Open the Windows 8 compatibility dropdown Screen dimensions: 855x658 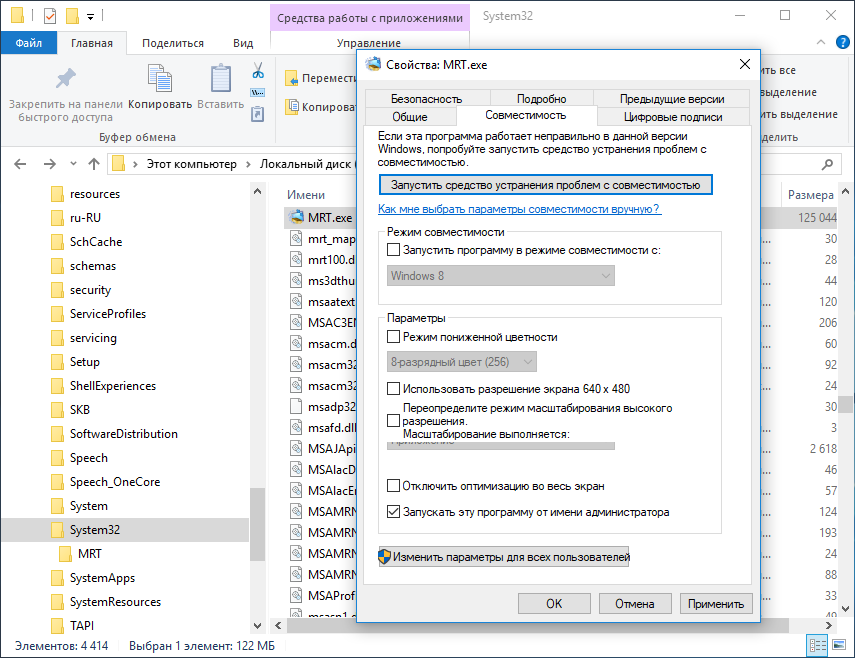[x=501, y=276]
